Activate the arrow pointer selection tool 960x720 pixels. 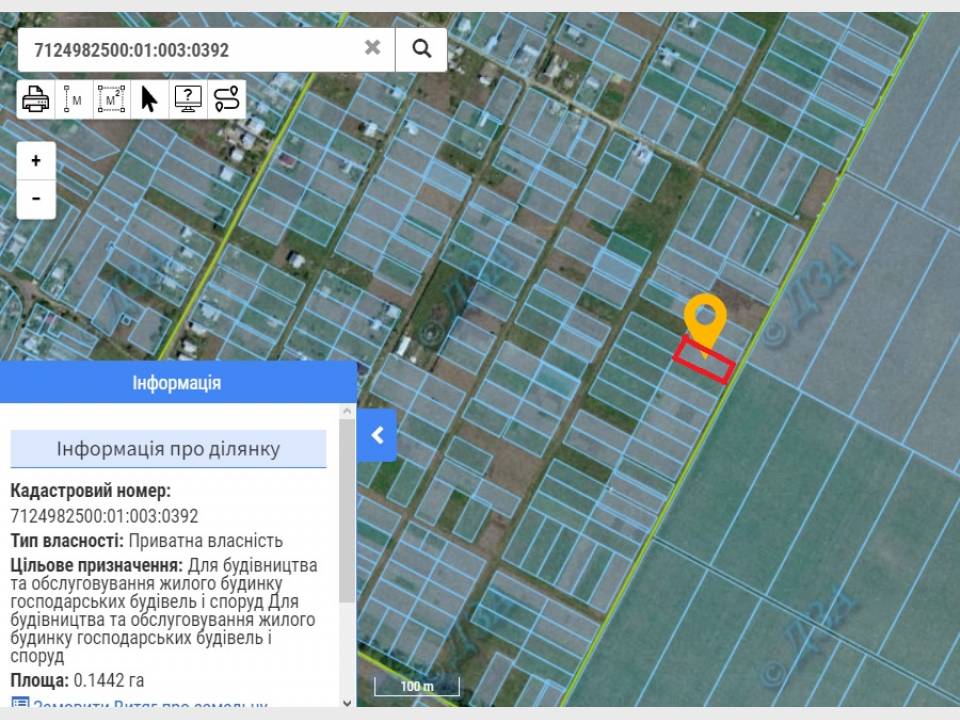click(x=149, y=99)
